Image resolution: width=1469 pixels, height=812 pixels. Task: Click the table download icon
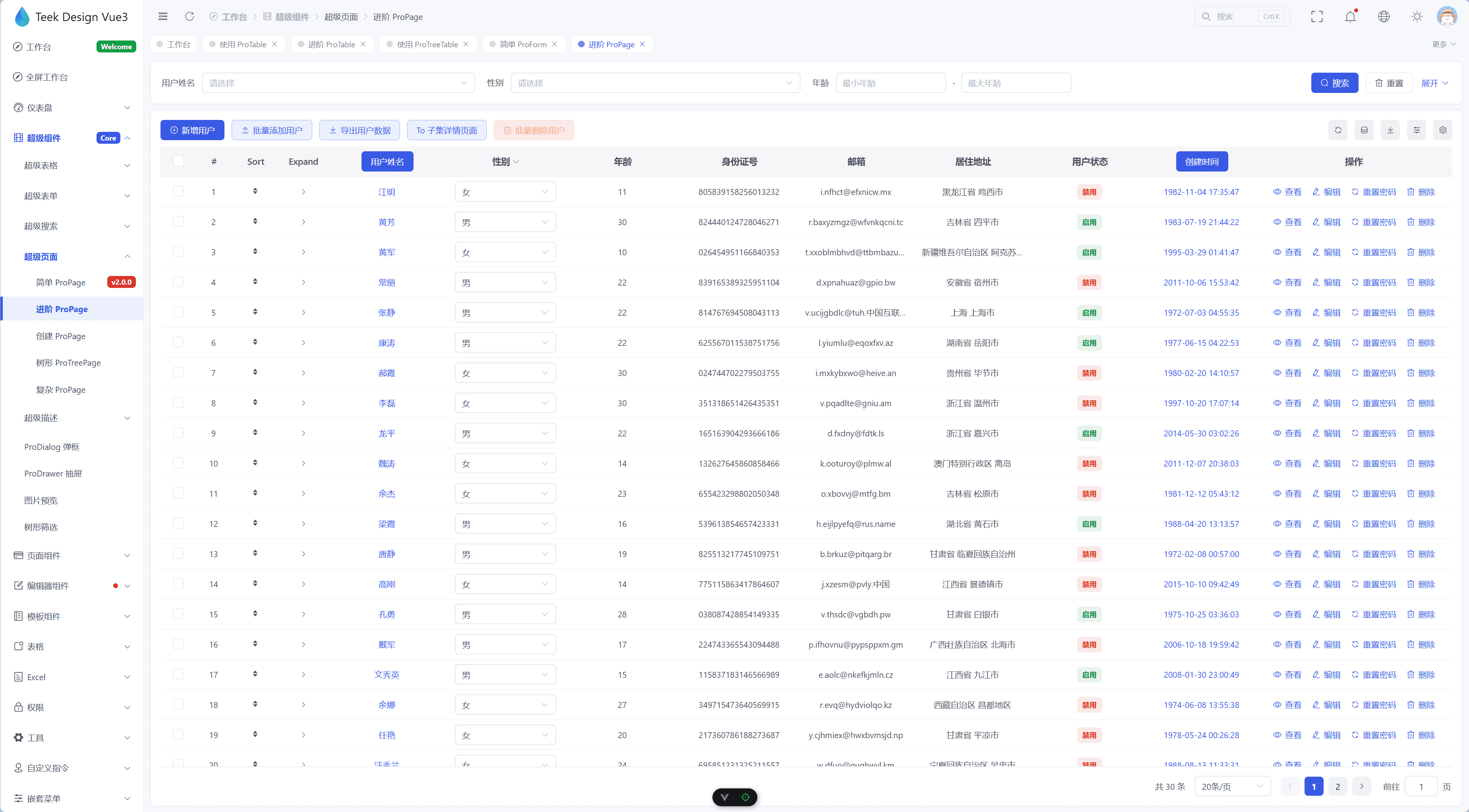pos(1390,130)
